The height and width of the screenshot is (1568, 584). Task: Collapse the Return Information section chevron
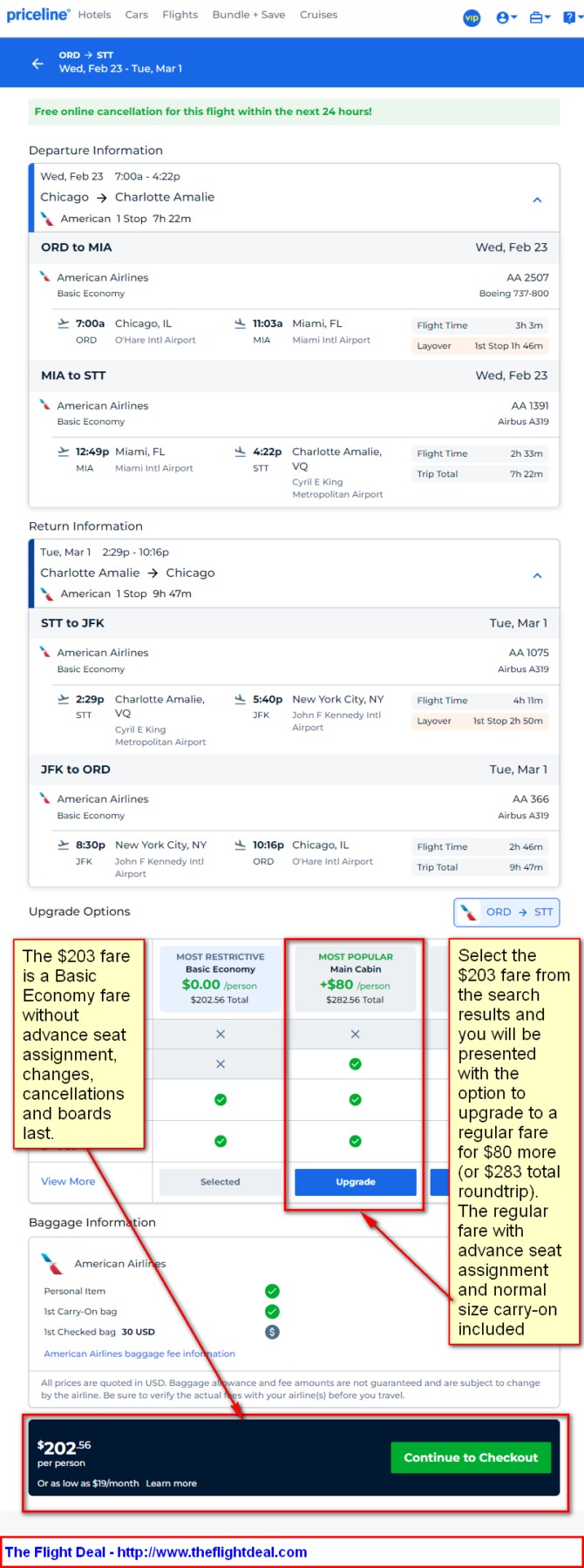(x=538, y=575)
